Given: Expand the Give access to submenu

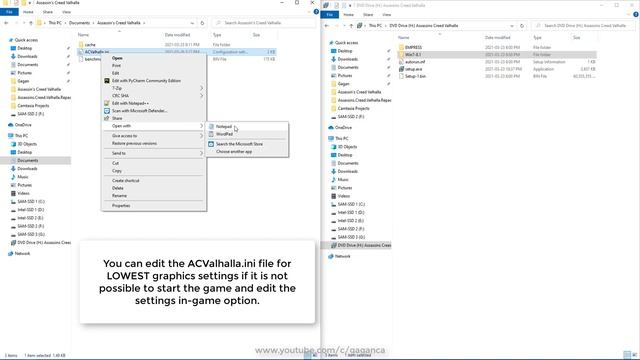Looking at the screenshot, I should [x=153, y=136].
